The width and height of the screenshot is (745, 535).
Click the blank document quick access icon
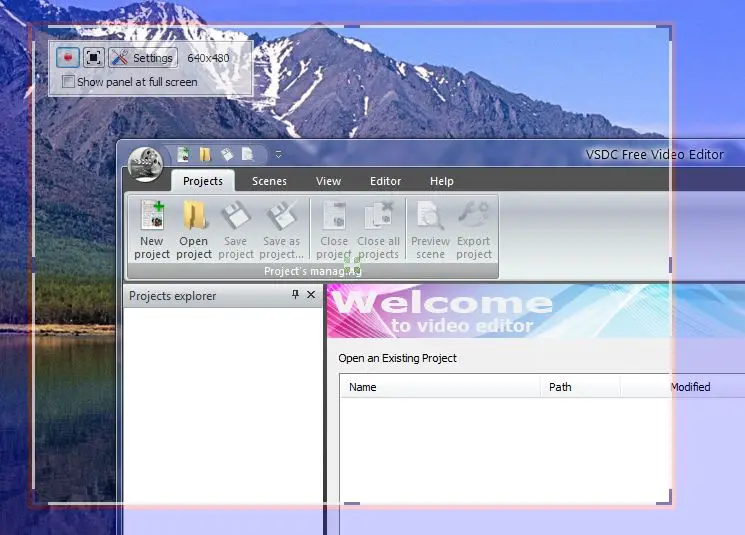pyautogui.click(x=248, y=154)
